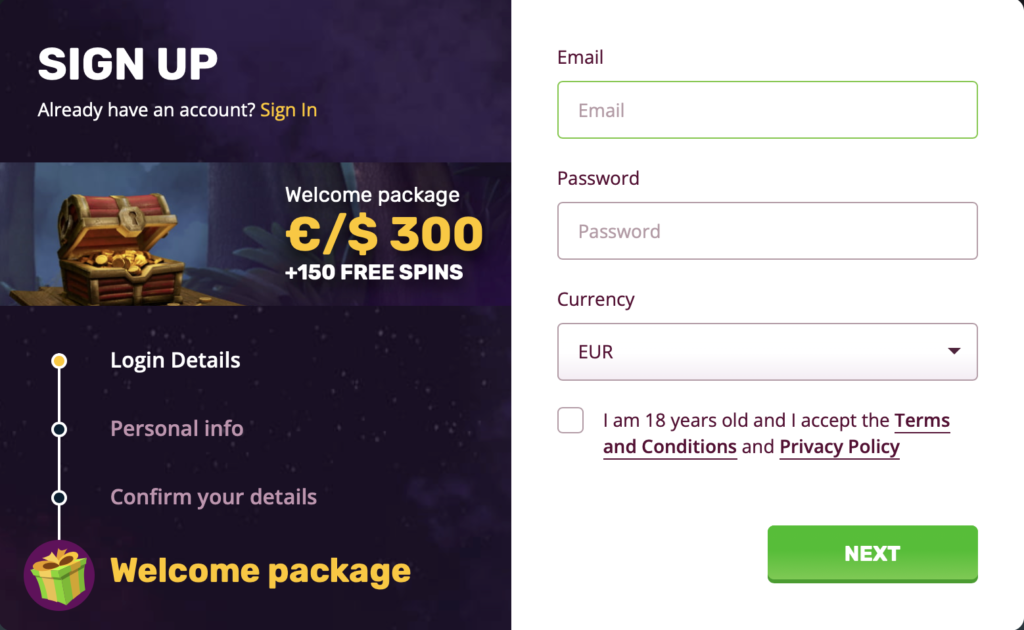This screenshot has width=1024, height=630.
Task: Open the Sign In link
Action: tap(289, 110)
